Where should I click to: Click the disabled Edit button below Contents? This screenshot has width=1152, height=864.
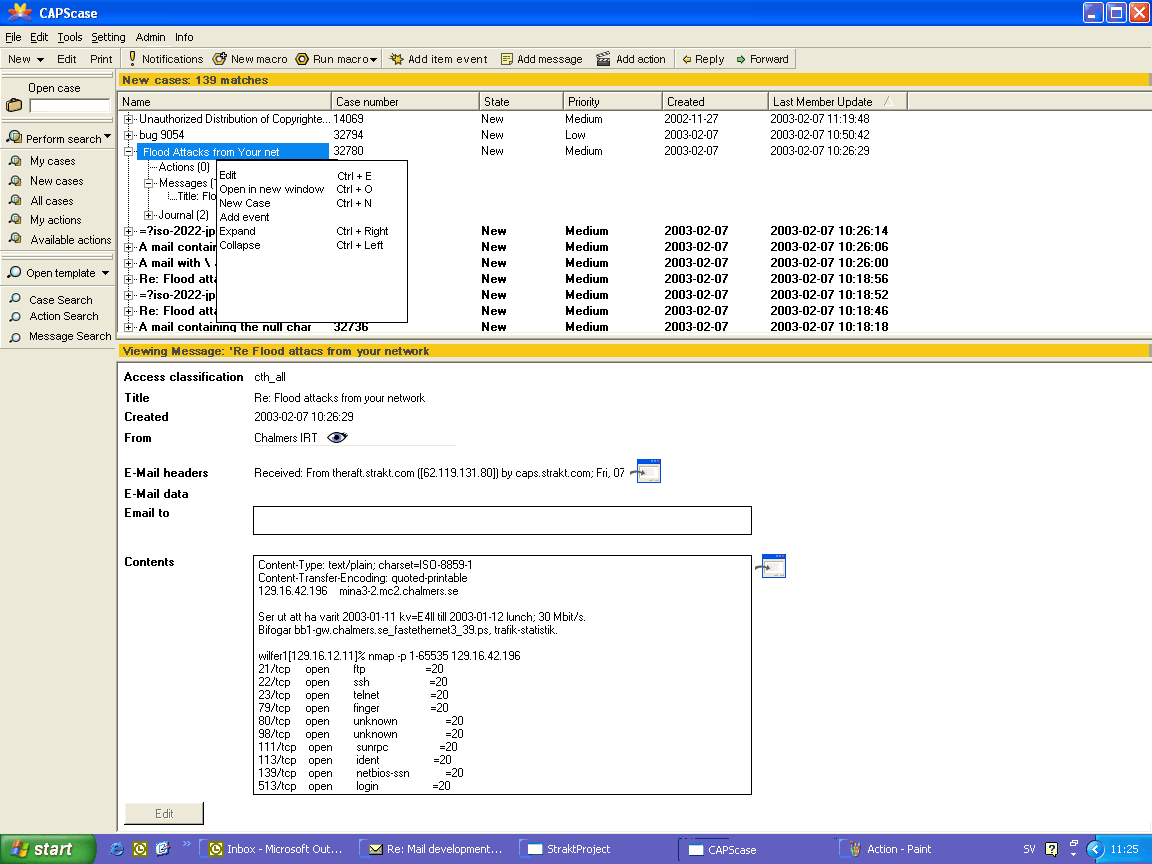click(164, 813)
